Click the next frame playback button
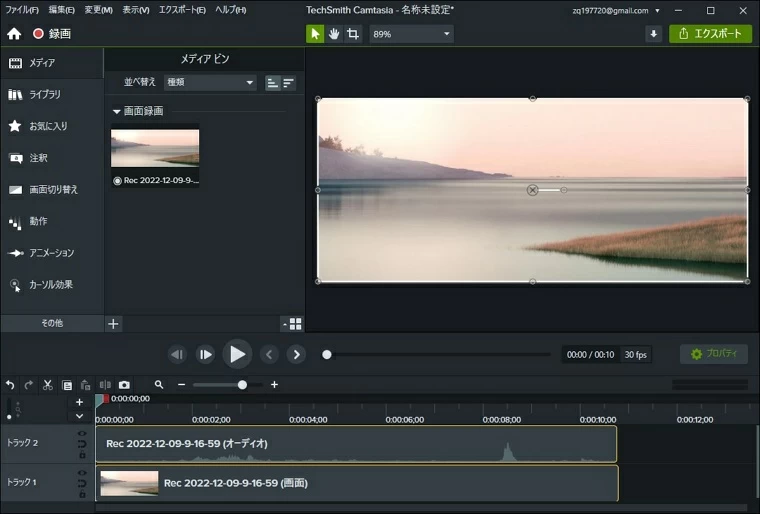 click(x=206, y=354)
